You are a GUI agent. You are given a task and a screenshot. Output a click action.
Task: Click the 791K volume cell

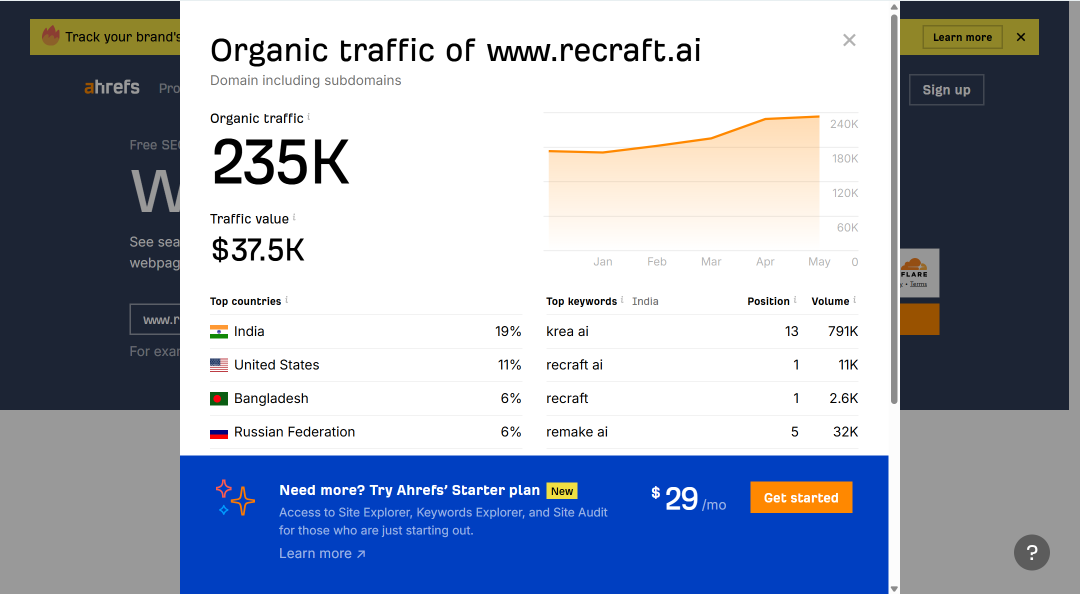coord(843,331)
